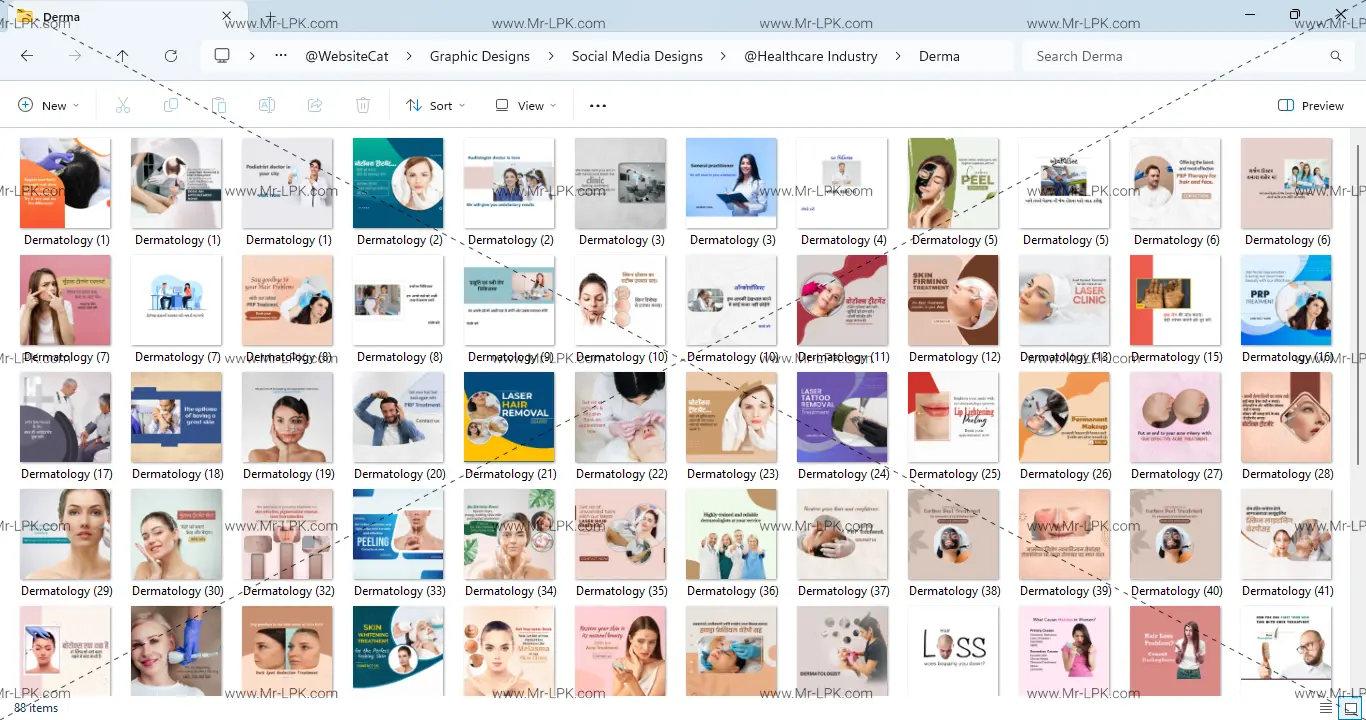Viewport: 1366px width, 720px height.
Task: Switch to details view in status bar
Action: 1326,708
